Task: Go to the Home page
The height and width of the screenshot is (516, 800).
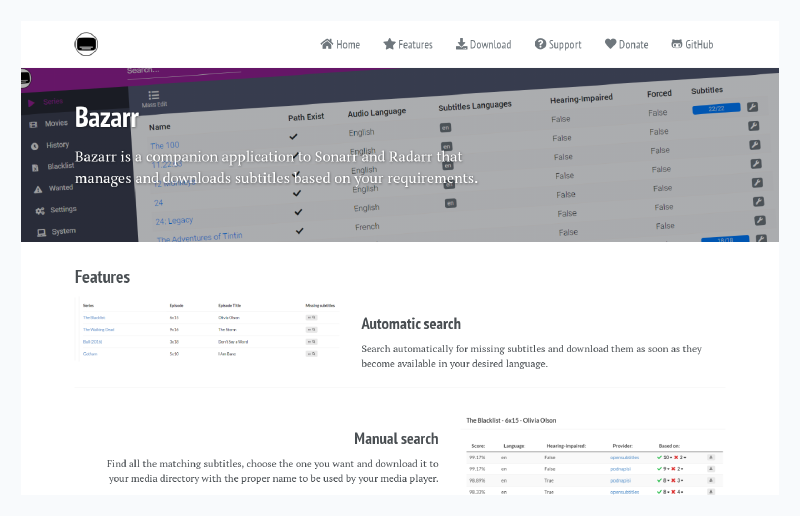Action: tap(340, 44)
